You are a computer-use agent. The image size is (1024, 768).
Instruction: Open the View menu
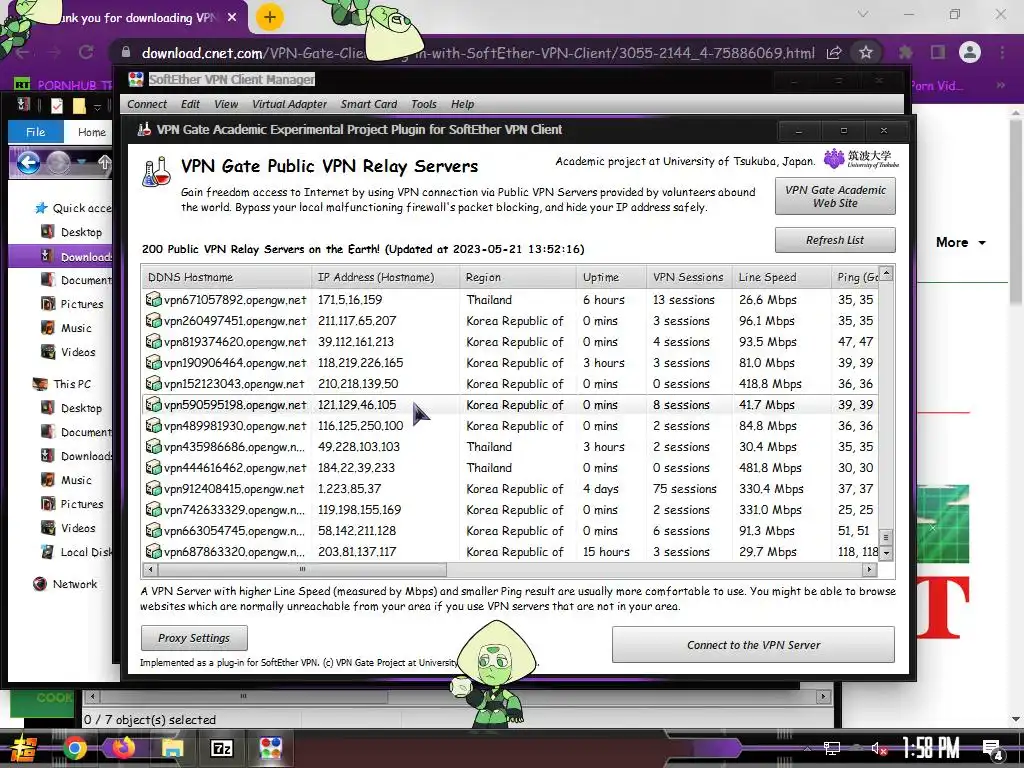pyautogui.click(x=226, y=104)
